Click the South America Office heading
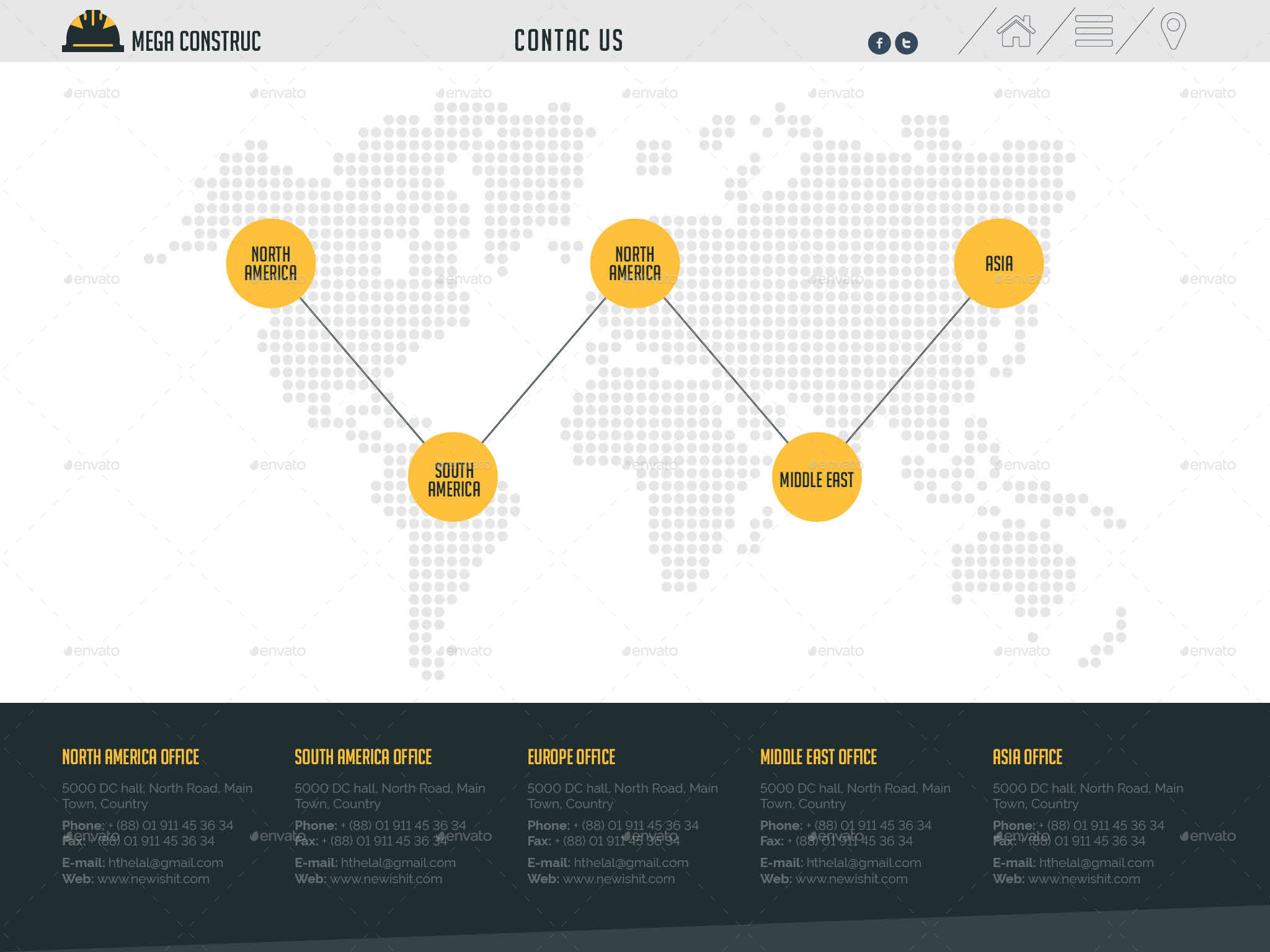Screen dimensions: 1270x952 [x=363, y=757]
